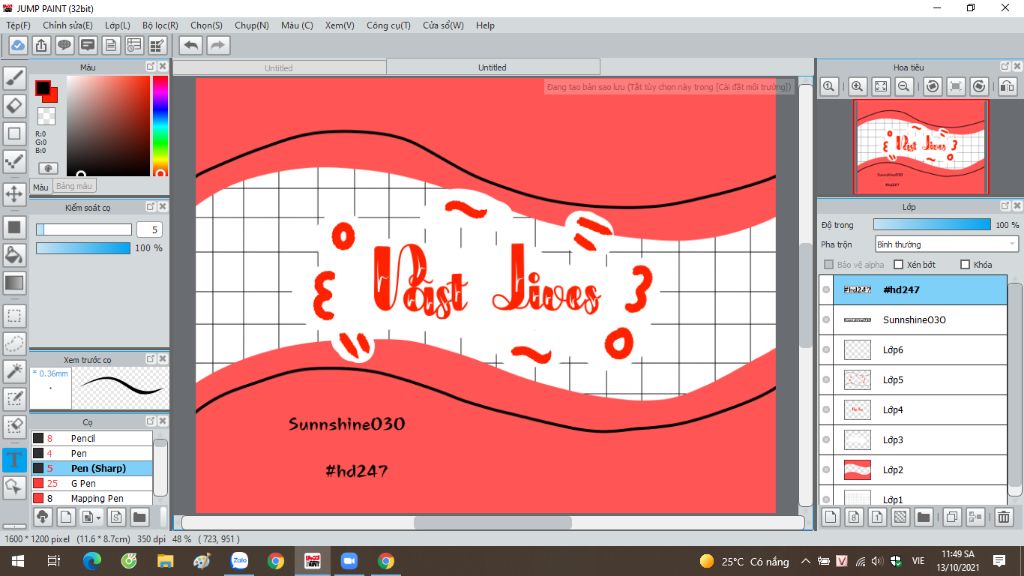Duplicate the selected layer
Viewport: 1024px width, 576px height.
[x=952, y=517]
